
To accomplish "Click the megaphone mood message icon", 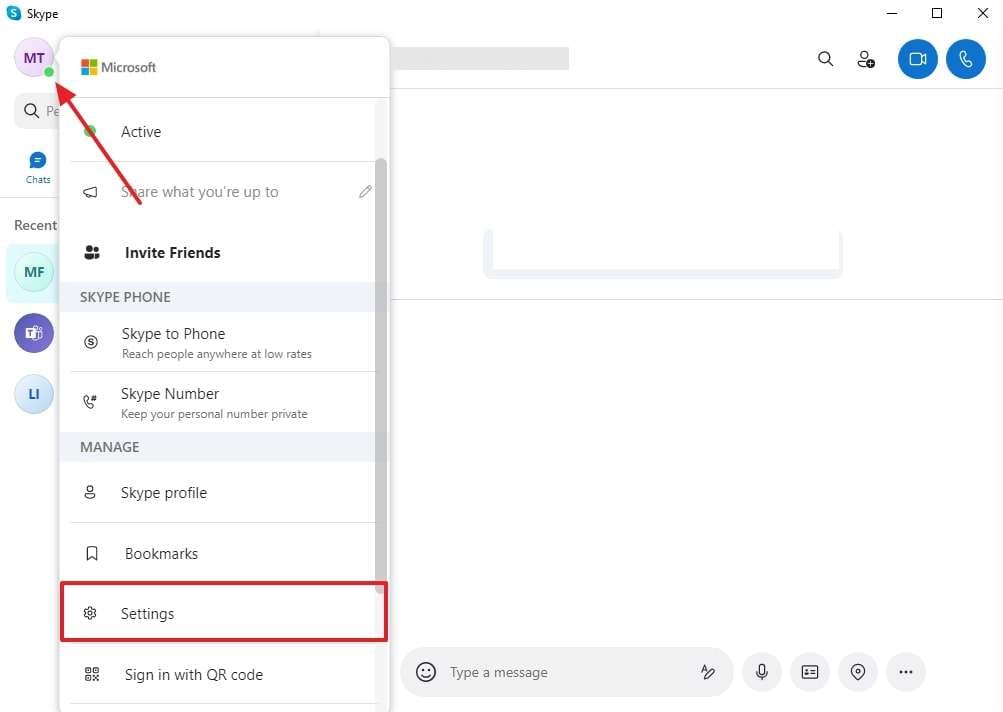I will click(90, 192).
